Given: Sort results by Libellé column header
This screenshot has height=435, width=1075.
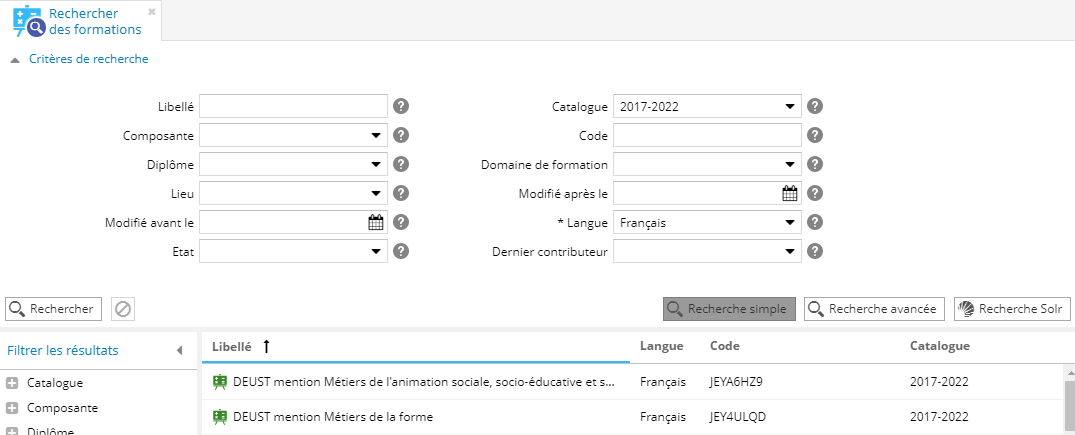Looking at the screenshot, I should [x=232, y=346].
